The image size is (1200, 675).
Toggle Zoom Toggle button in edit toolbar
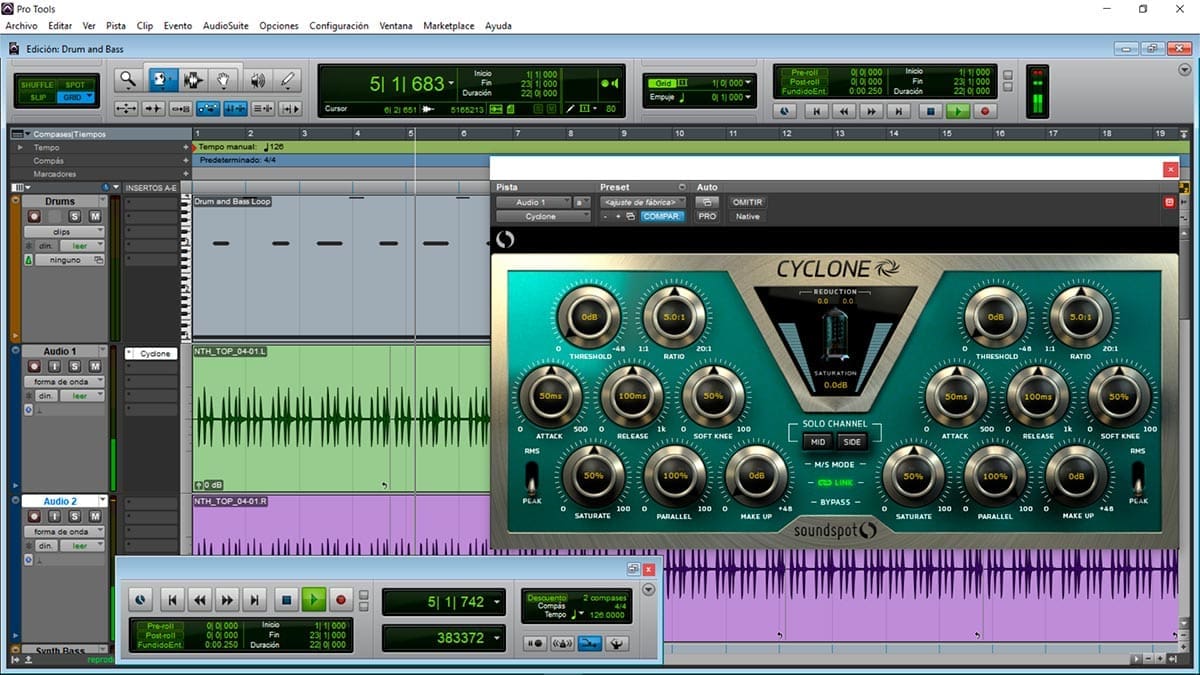(x=127, y=108)
